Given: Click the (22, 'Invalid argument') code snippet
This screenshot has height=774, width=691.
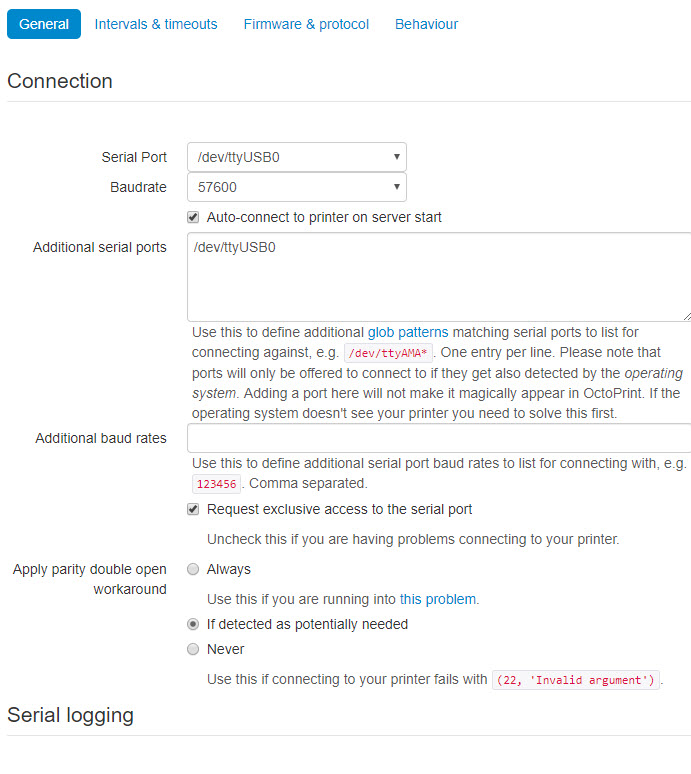Looking at the screenshot, I should [x=576, y=680].
